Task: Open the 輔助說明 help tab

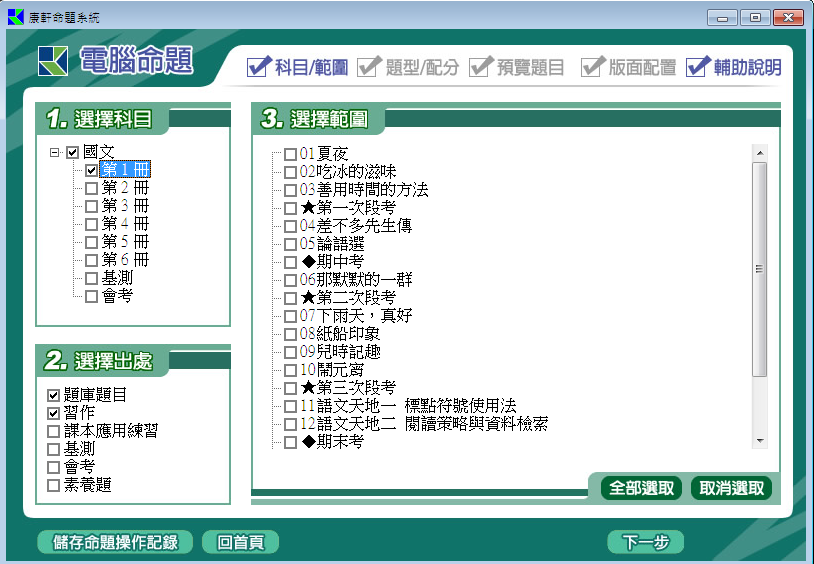Action: tap(734, 67)
